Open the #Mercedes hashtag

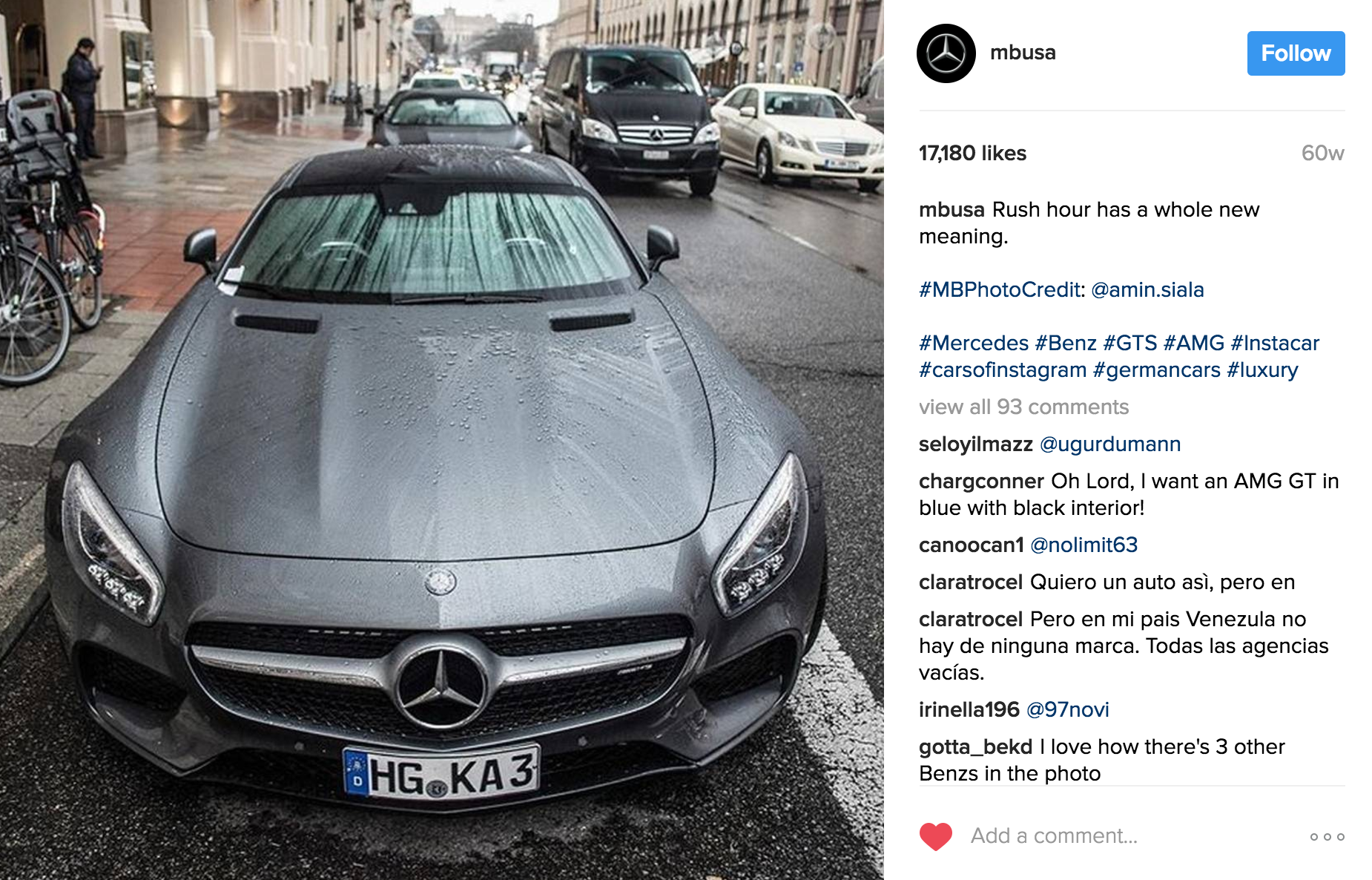pos(974,343)
